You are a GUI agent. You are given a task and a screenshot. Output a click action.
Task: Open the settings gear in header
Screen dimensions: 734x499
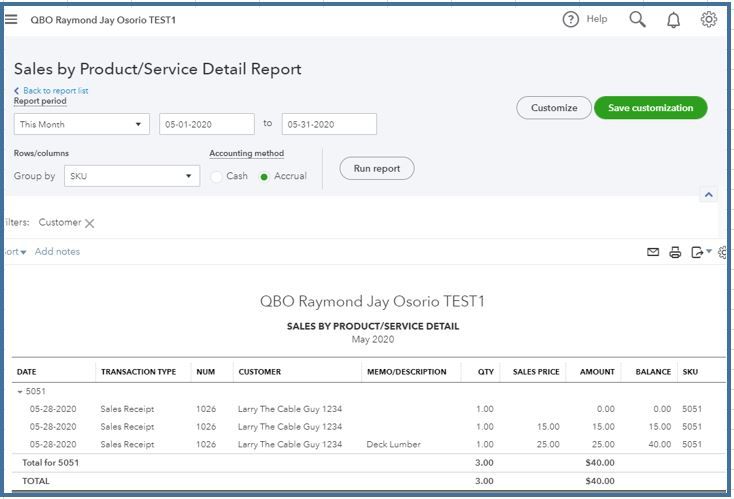click(708, 19)
